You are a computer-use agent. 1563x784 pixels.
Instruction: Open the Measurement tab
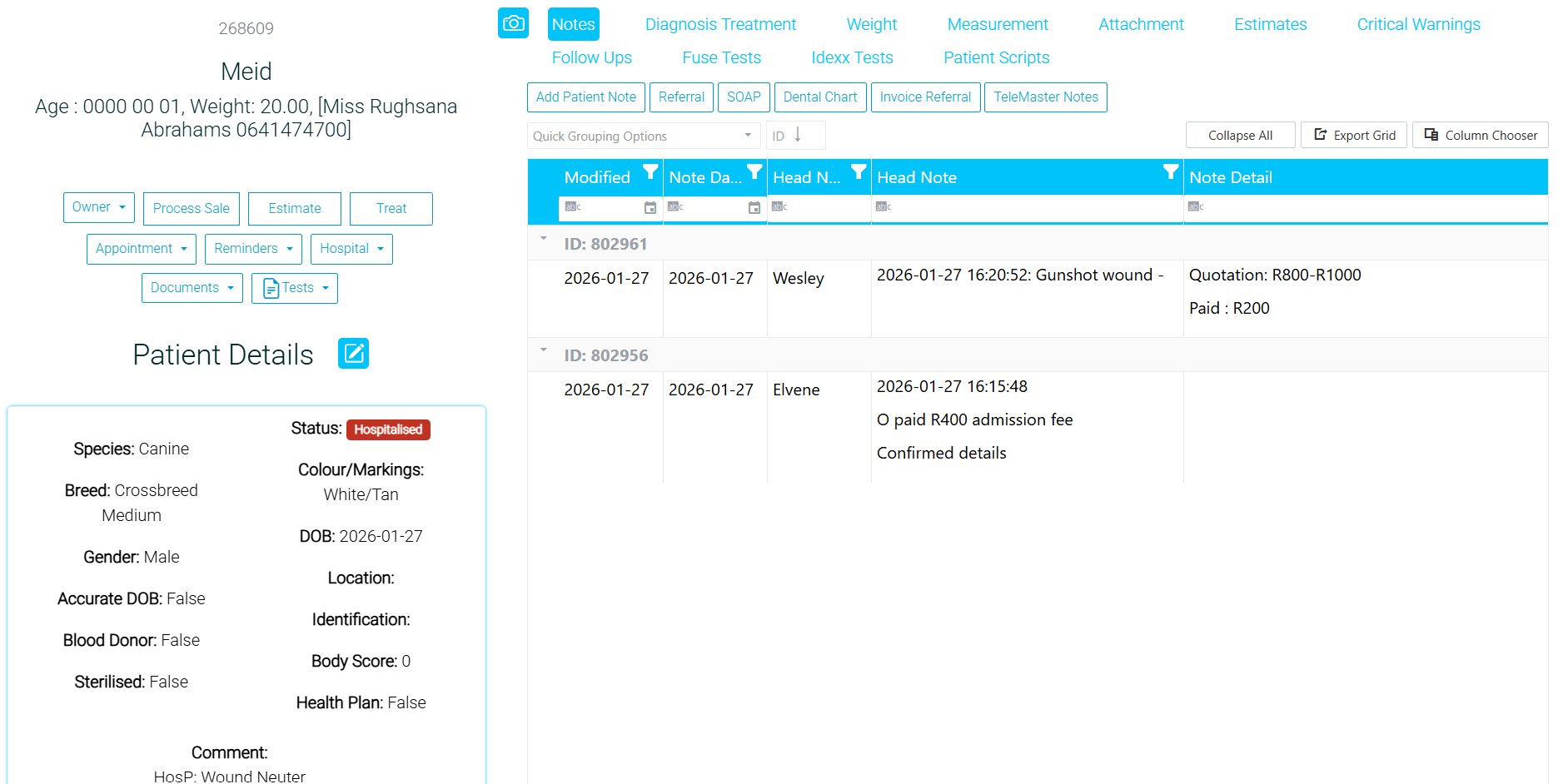(x=998, y=24)
